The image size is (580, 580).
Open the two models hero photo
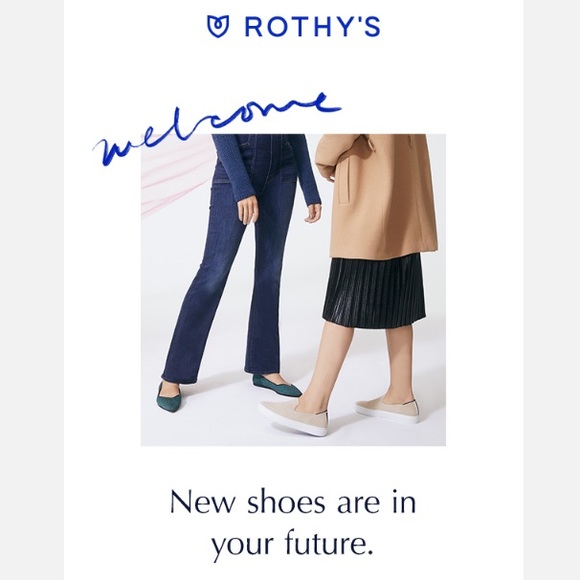pyautogui.click(x=293, y=290)
